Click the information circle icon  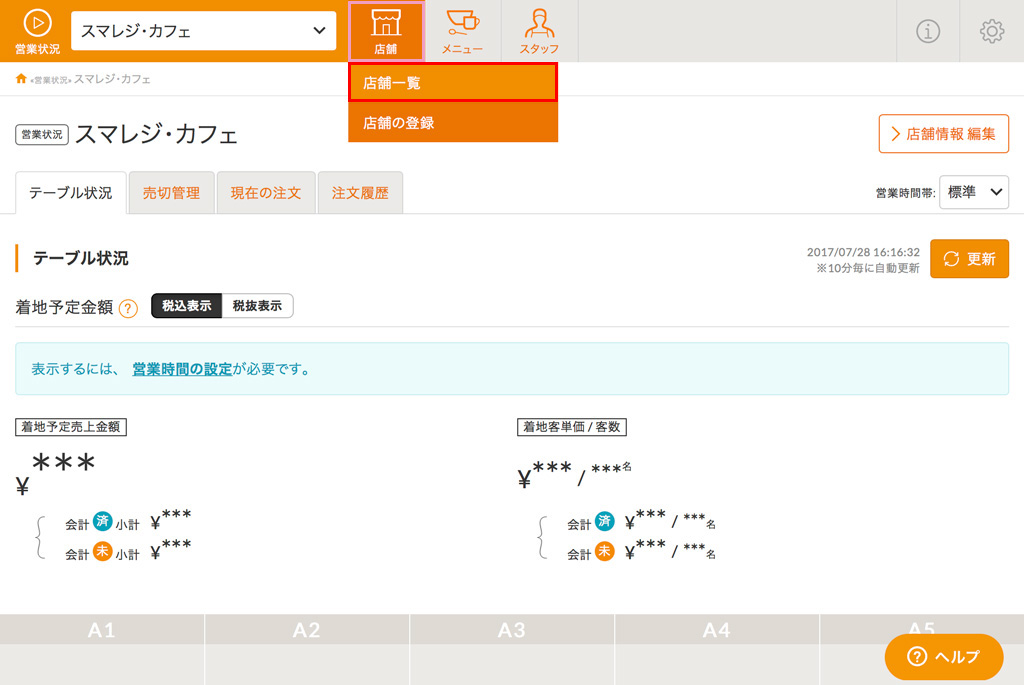927,31
